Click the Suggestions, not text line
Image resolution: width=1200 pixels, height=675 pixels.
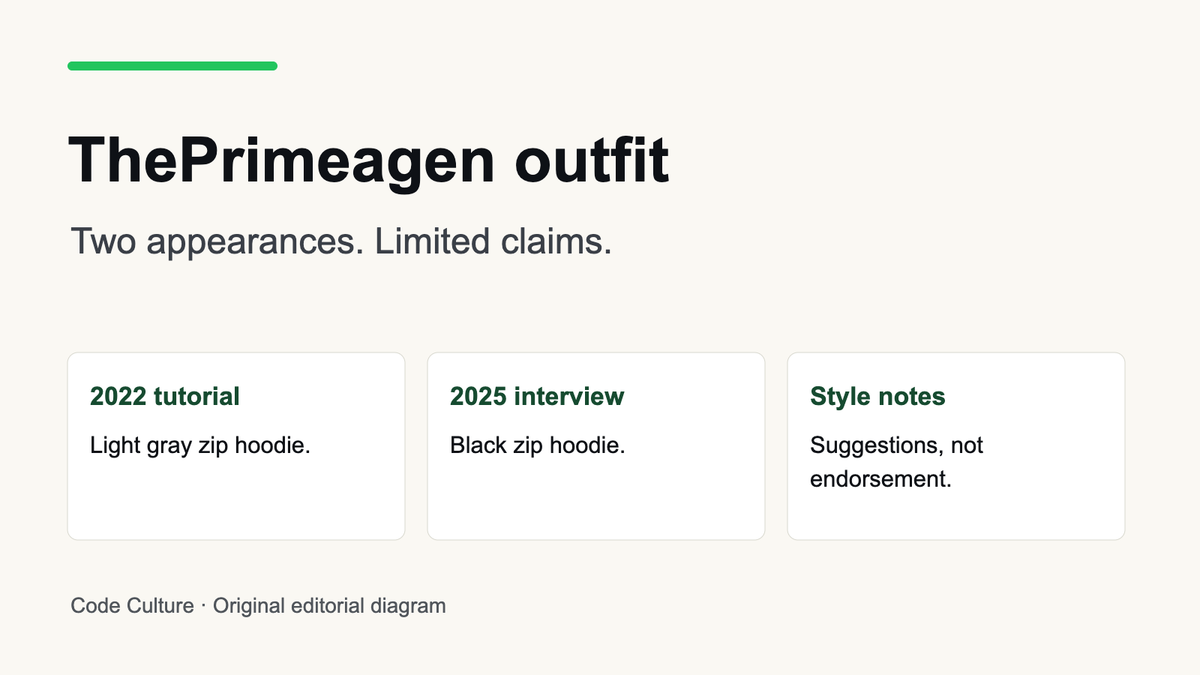pyautogui.click(x=896, y=445)
